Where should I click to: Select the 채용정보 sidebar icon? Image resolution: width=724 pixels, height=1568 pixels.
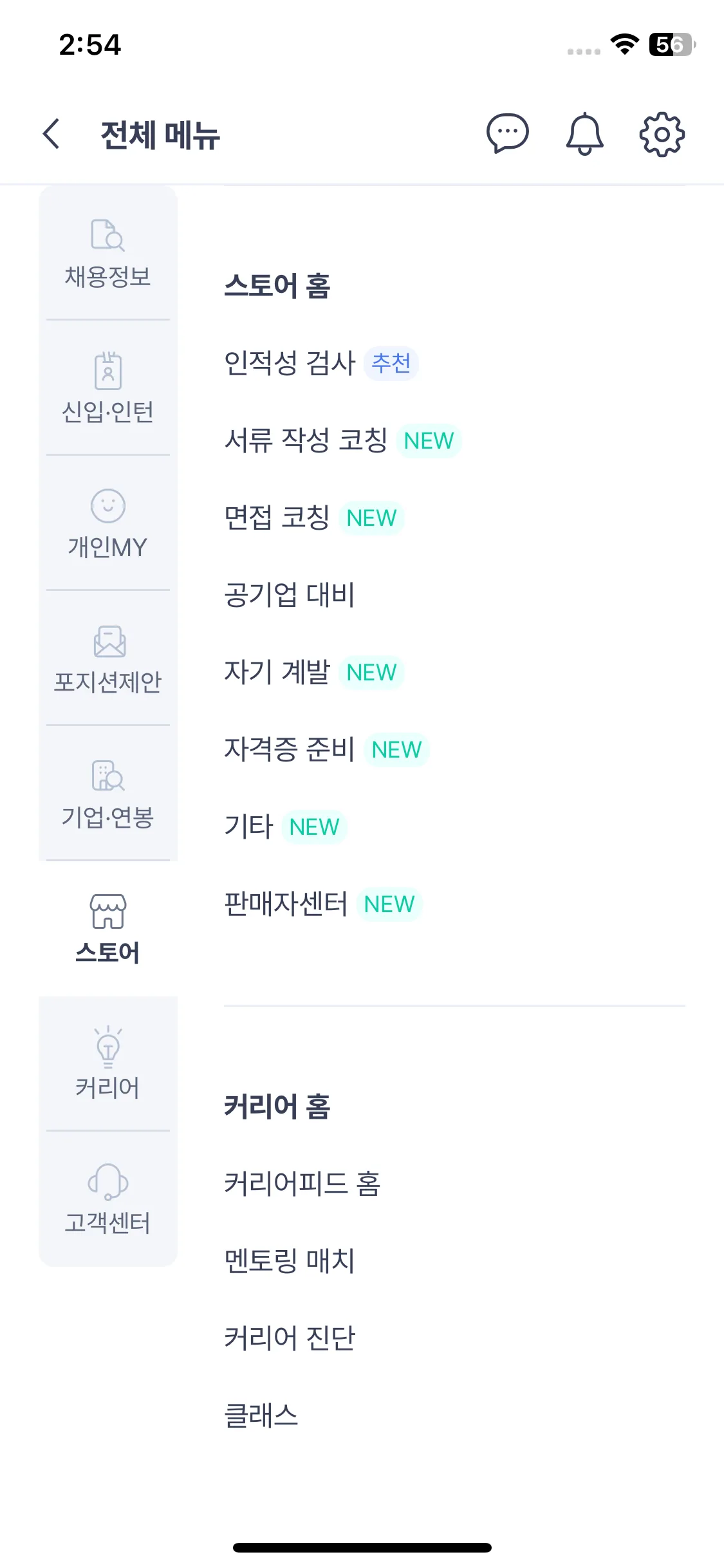pyautogui.click(x=107, y=235)
